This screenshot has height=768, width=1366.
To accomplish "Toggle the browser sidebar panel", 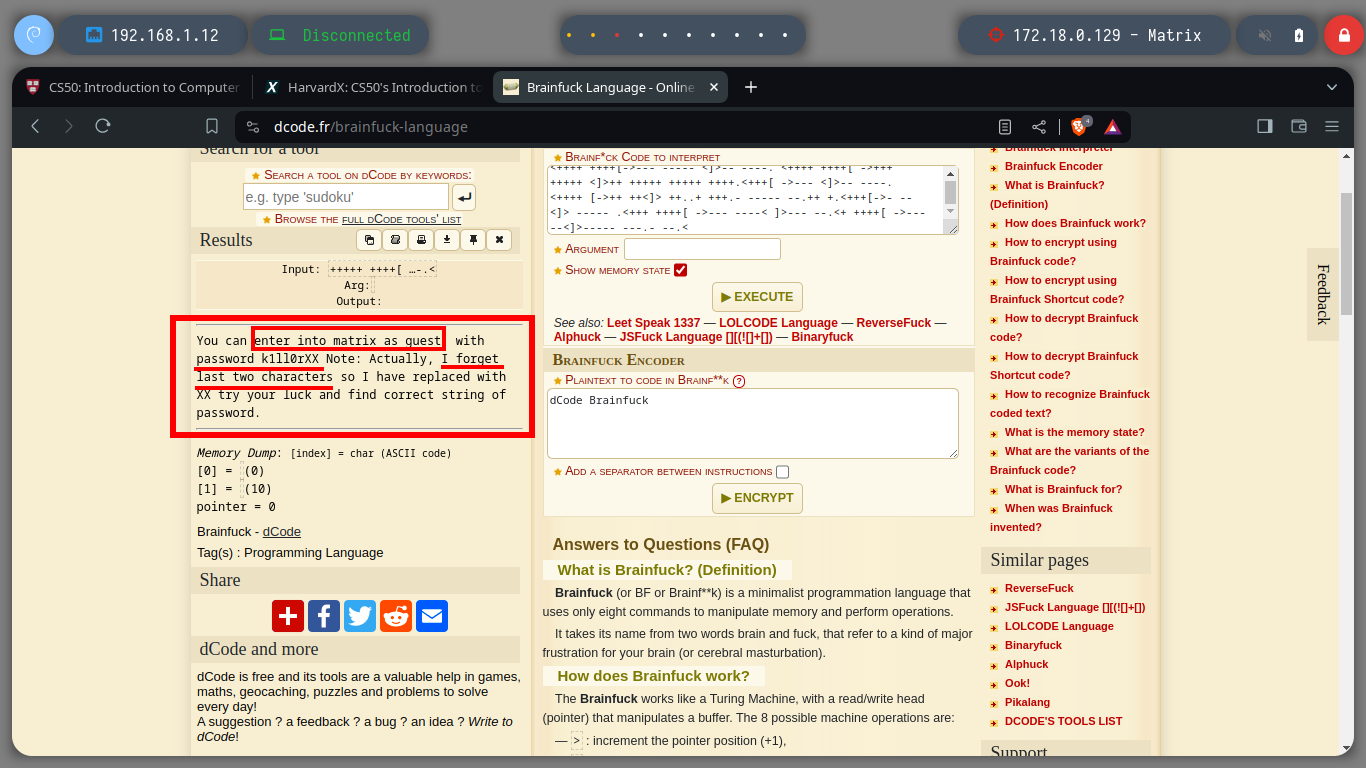I will [x=1265, y=127].
